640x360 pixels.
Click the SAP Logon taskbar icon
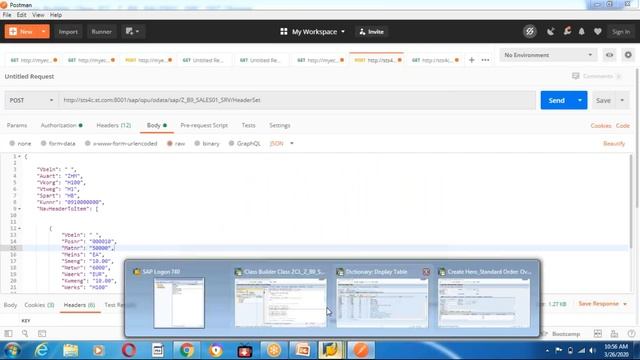click(331, 350)
